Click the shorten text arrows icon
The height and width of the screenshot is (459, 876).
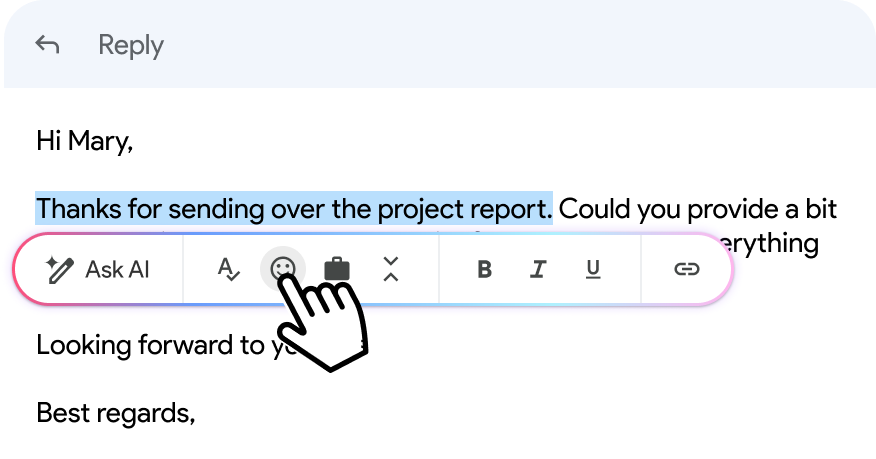[391, 269]
